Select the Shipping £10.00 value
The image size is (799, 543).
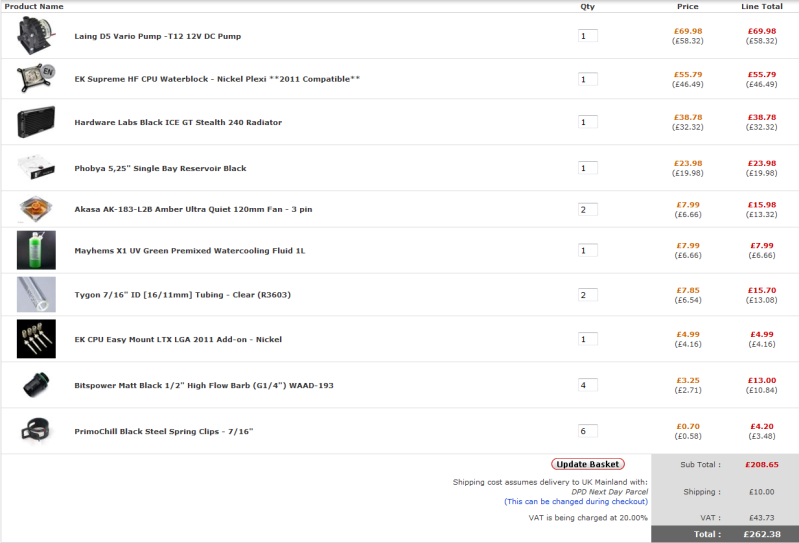(x=762, y=492)
